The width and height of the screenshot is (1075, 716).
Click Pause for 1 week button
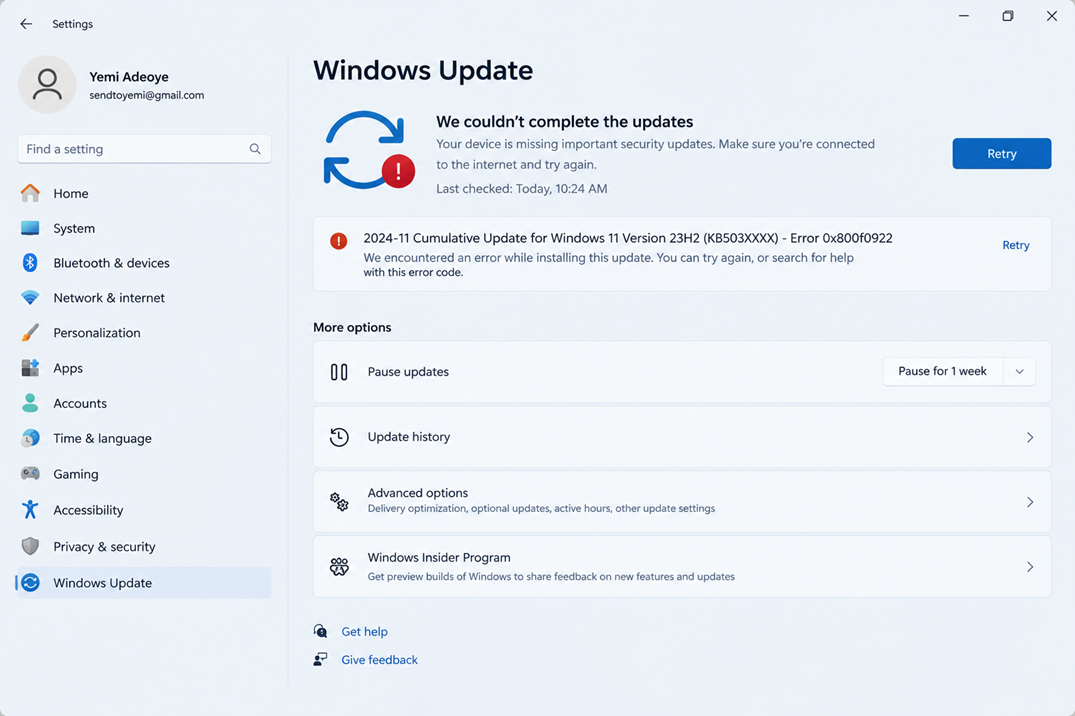click(943, 372)
